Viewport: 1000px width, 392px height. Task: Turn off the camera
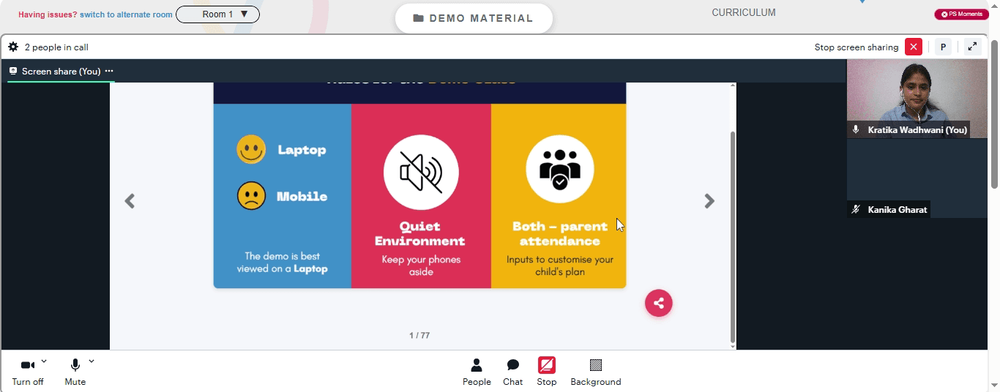(x=27, y=372)
